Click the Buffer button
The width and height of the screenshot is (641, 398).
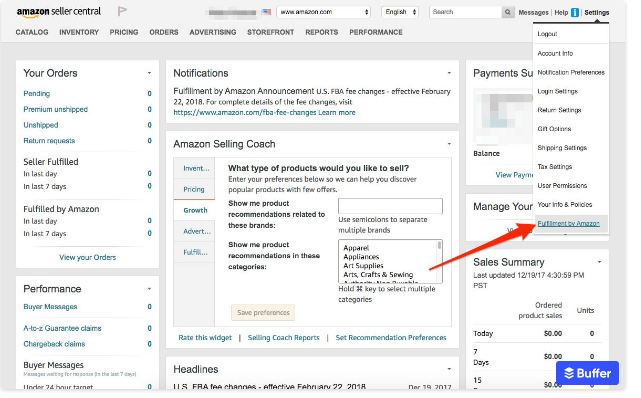pyautogui.click(x=587, y=373)
